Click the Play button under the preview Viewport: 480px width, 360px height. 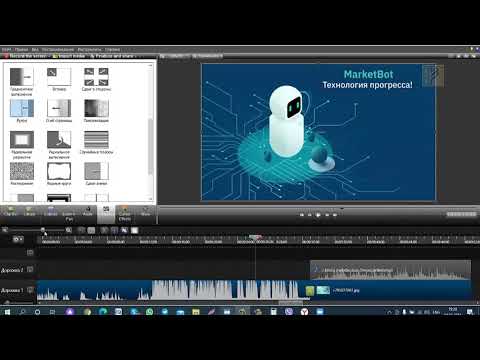pos(318,215)
